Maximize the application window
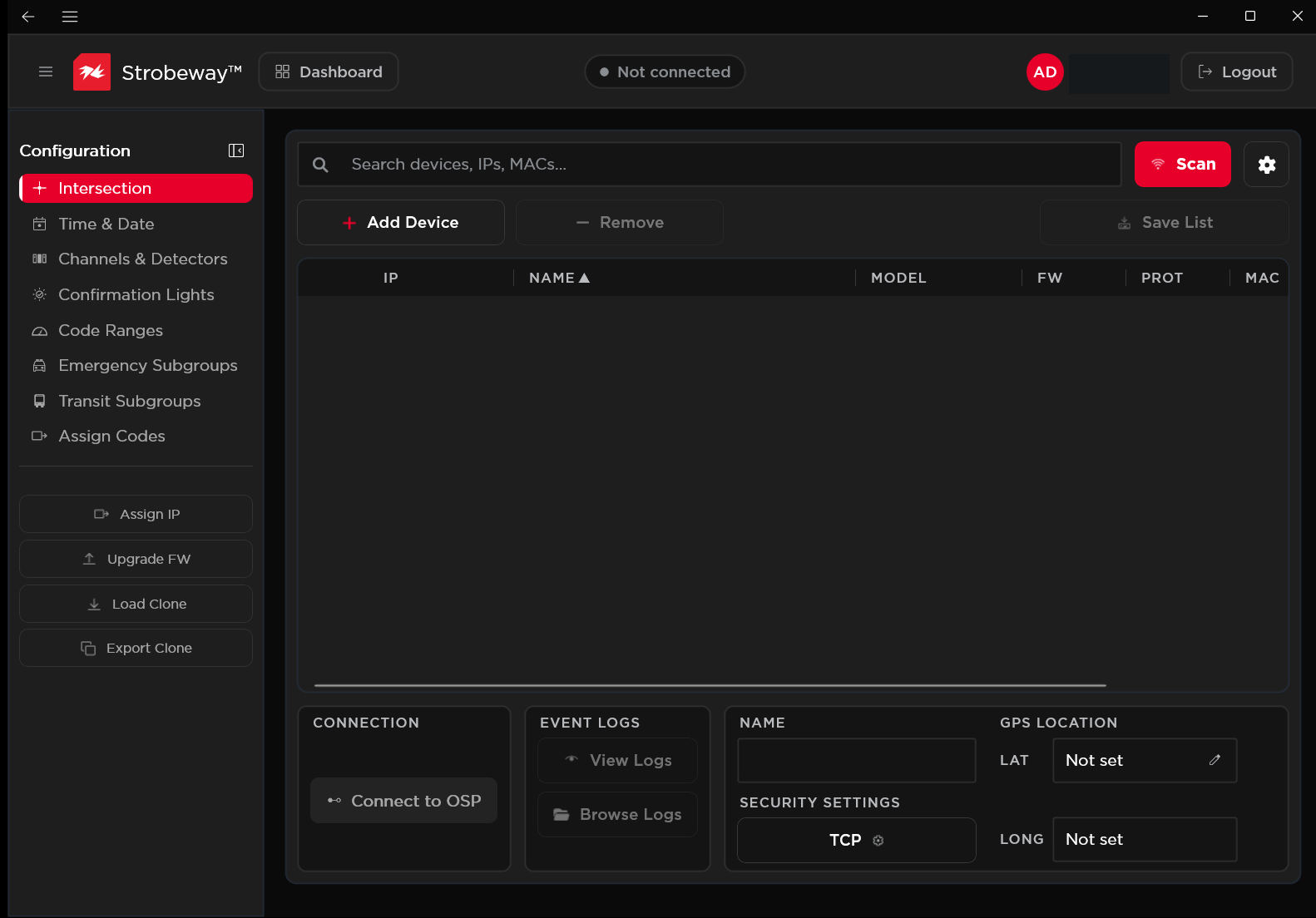1316x918 pixels. click(1250, 16)
